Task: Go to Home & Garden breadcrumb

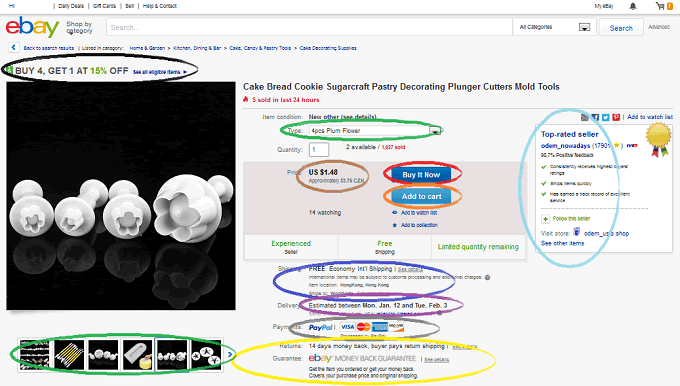Action: coord(147,48)
